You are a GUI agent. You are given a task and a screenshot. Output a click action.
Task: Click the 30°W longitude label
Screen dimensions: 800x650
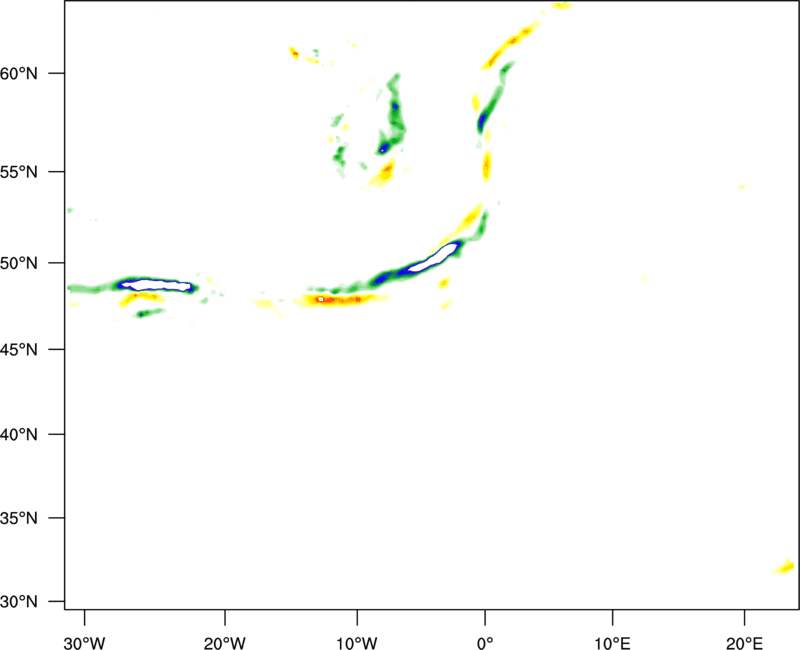coord(85,644)
